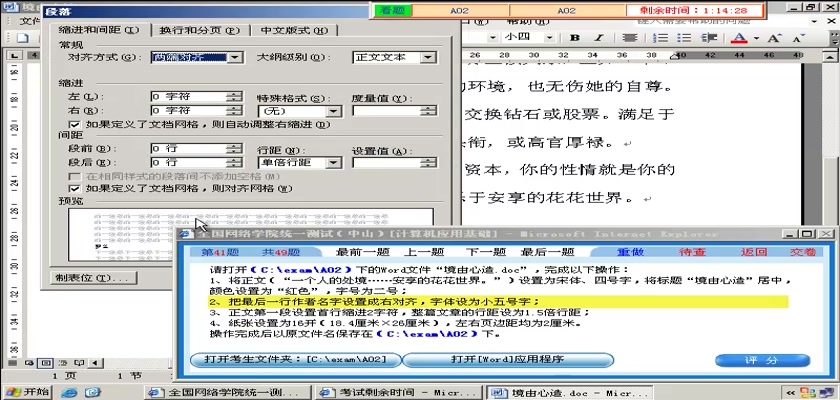Click toolbar options overflow arrow
This screenshot has width=840, height=400.
click(x=835, y=38)
